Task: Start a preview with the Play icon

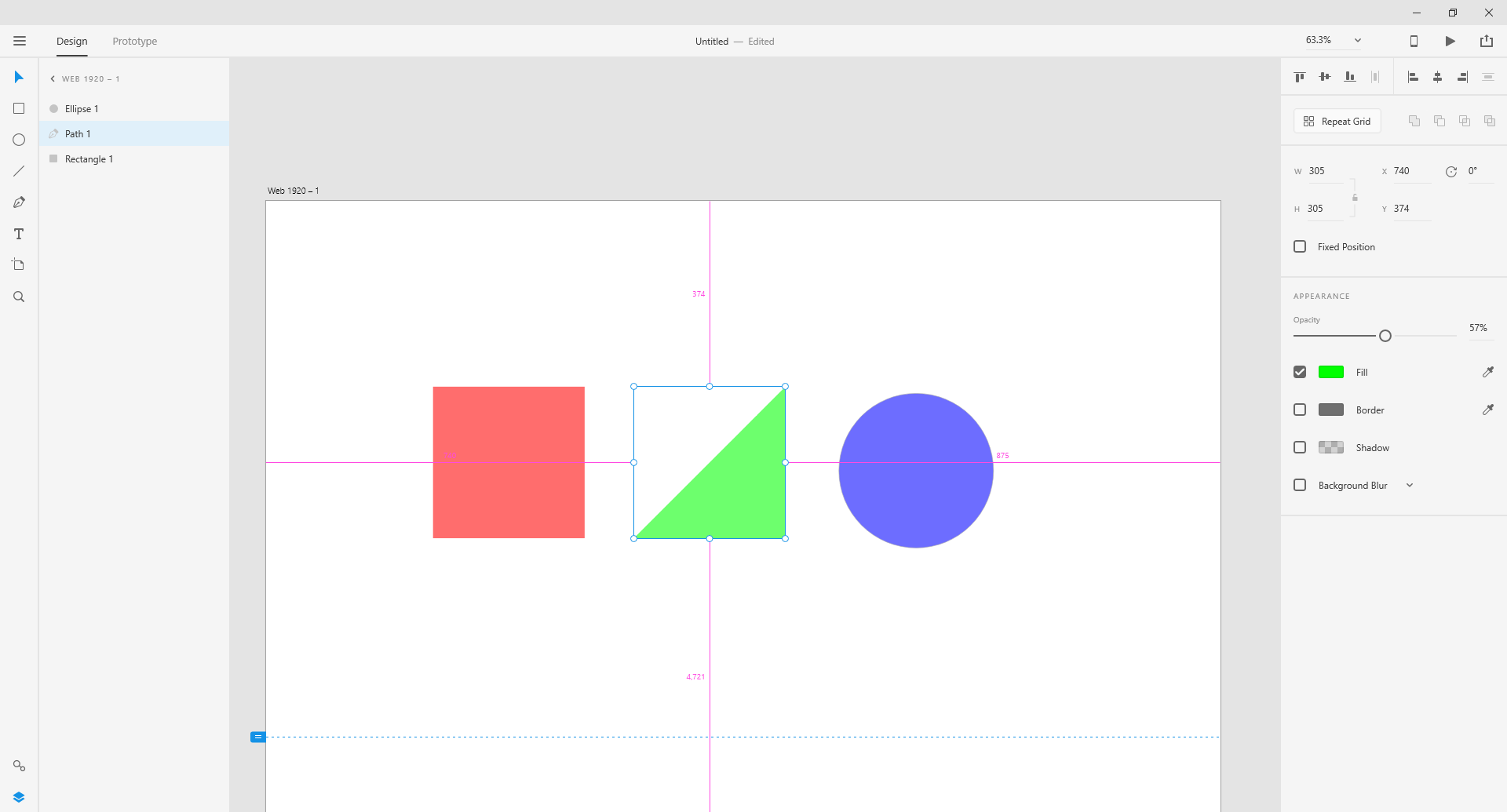Action: pyautogui.click(x=1450, y=41)
